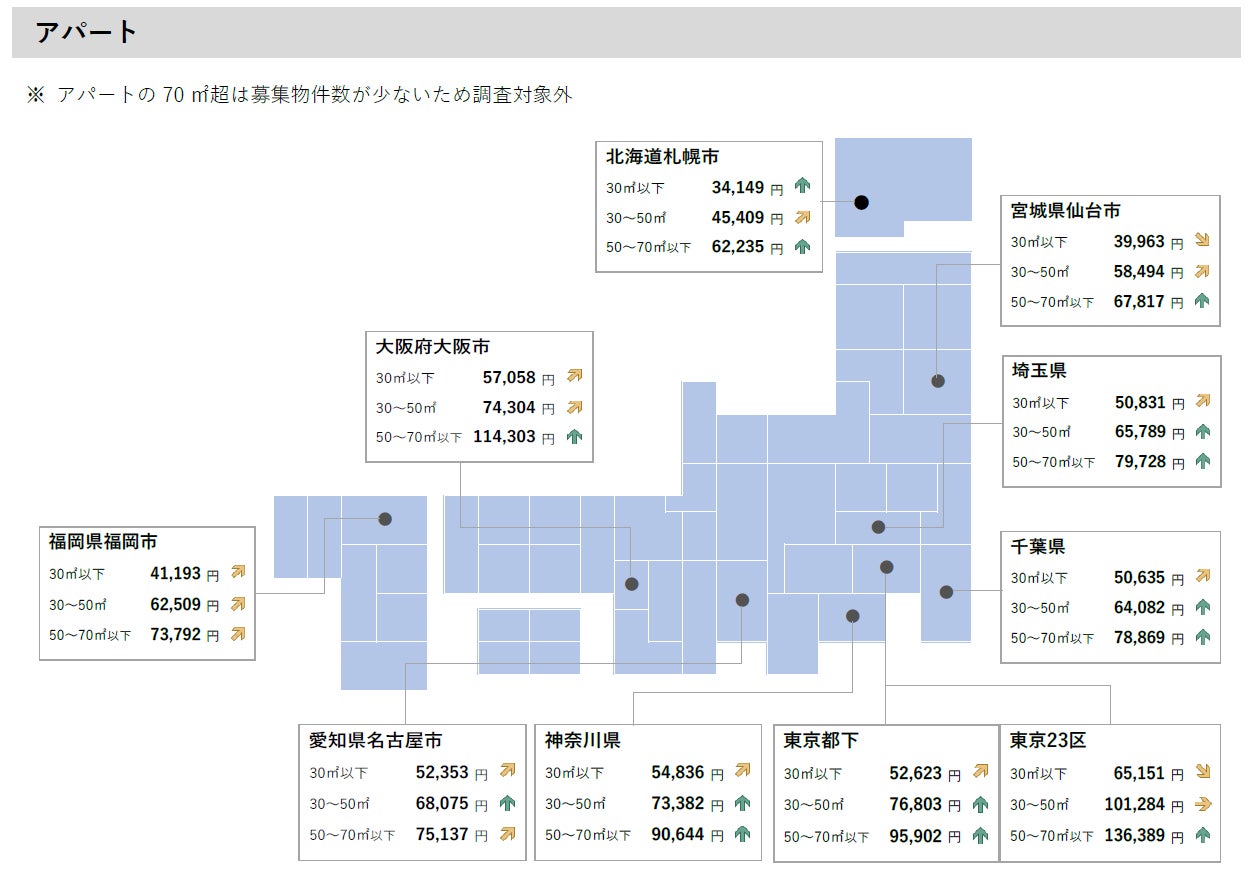
Task: Click the up arrow beside 64,082 円
Action: (1202, 607)
